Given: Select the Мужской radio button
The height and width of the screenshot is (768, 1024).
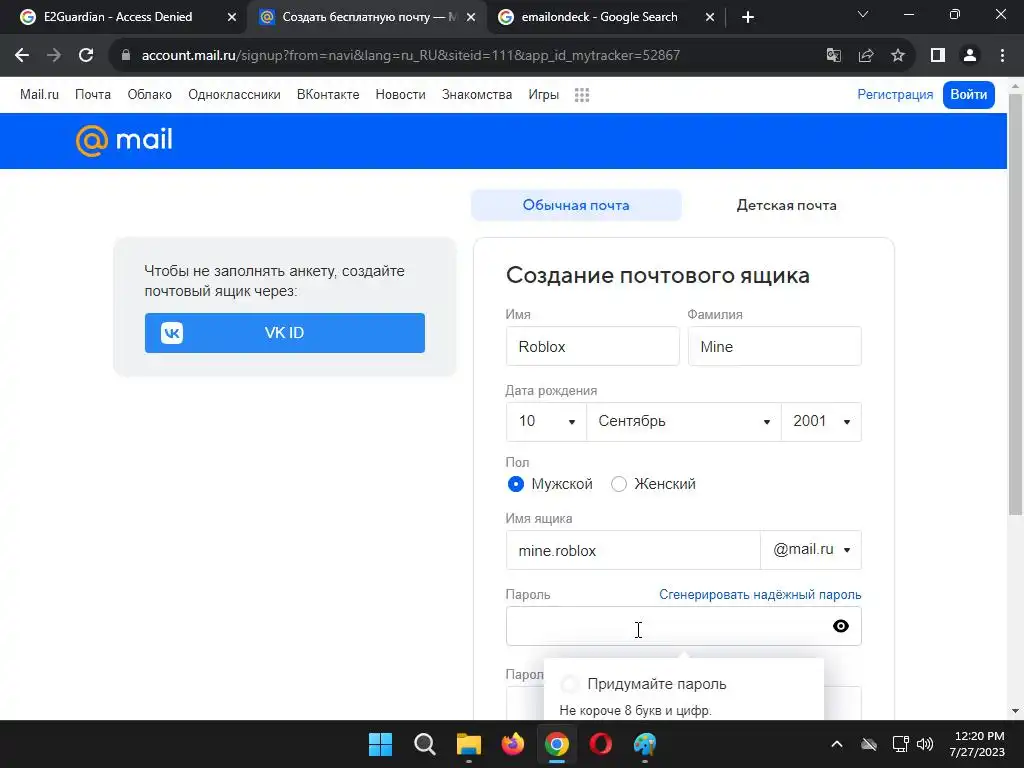Looking at the screenshot, I should pyautogui.click(x=515, y=484).
